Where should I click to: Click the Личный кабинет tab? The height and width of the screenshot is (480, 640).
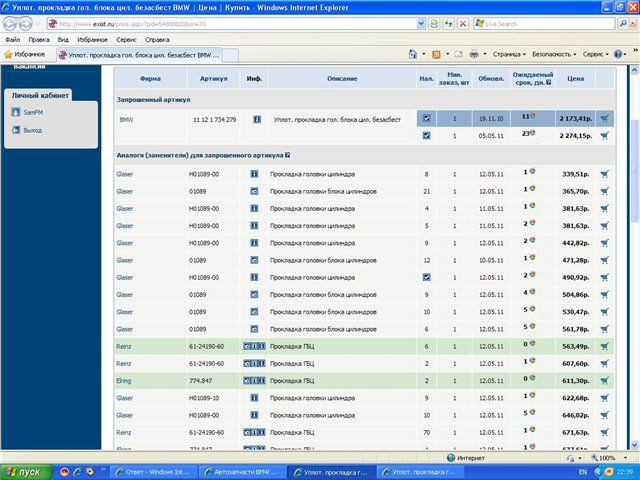tap(40, 95)
